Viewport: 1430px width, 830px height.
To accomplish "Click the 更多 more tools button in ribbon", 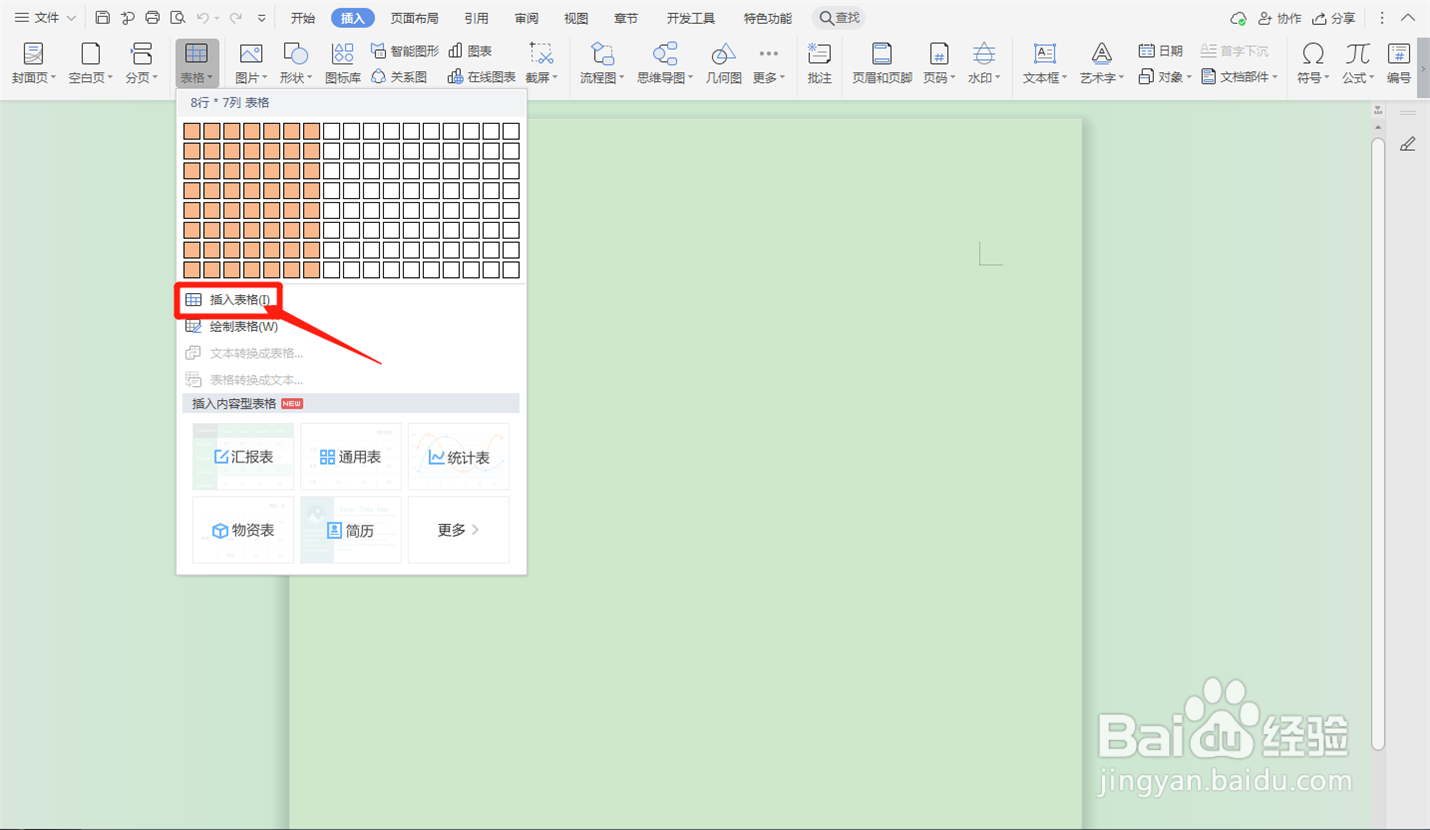I will click(769, 63).
